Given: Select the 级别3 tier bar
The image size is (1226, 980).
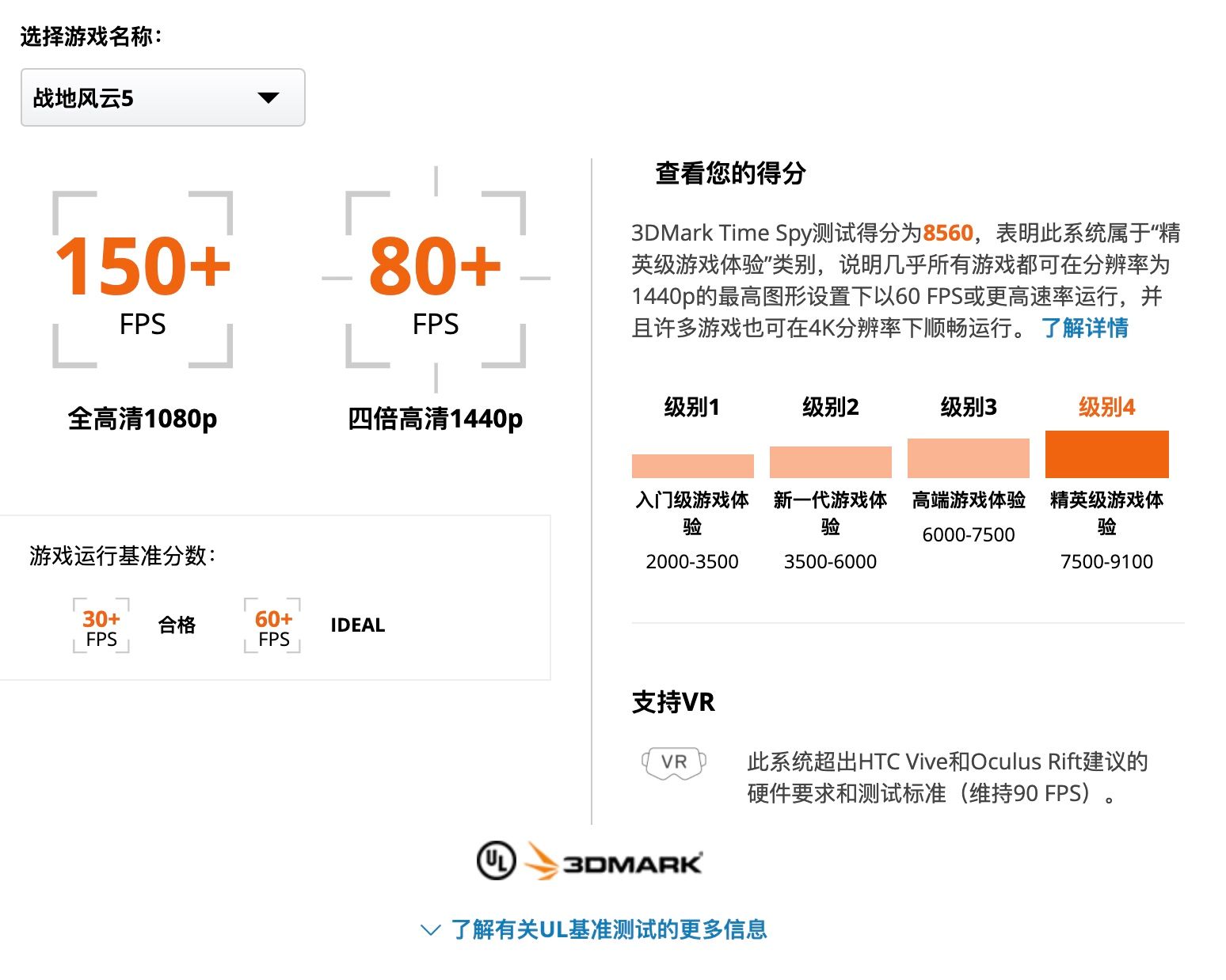Looking at the screenshot, I should [968, 458].
